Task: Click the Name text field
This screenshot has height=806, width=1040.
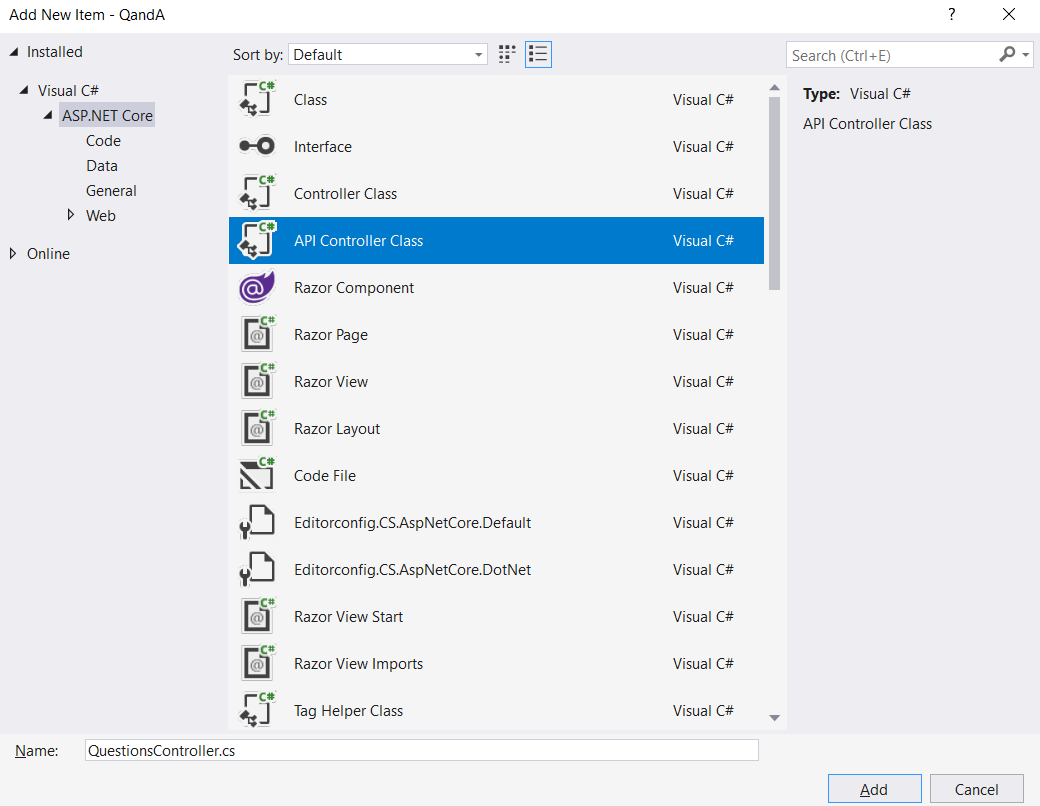Action: [421, 750]
